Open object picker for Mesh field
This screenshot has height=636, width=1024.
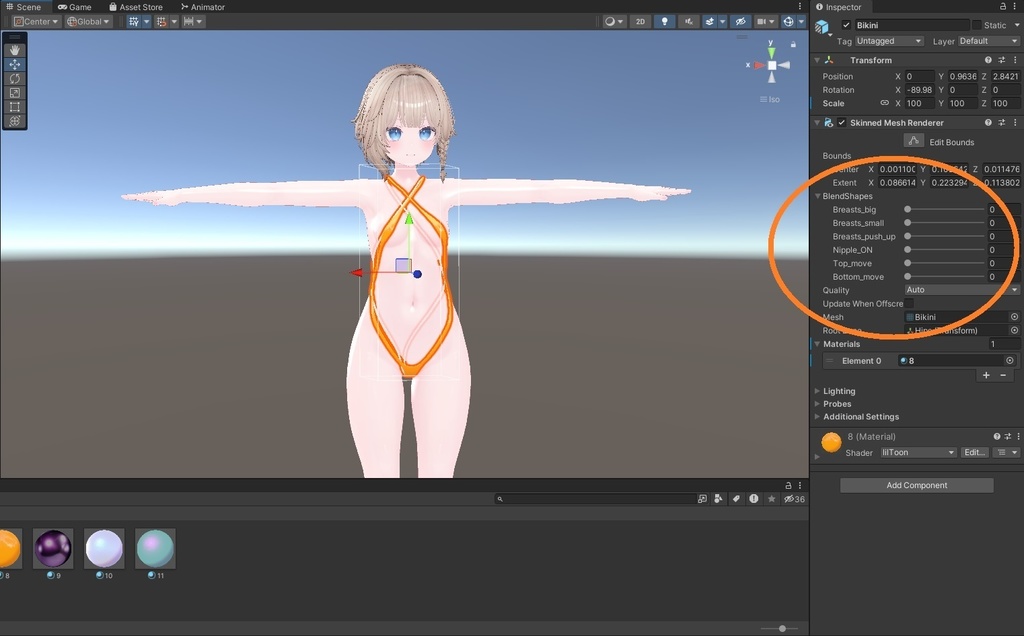point(1014,317)
